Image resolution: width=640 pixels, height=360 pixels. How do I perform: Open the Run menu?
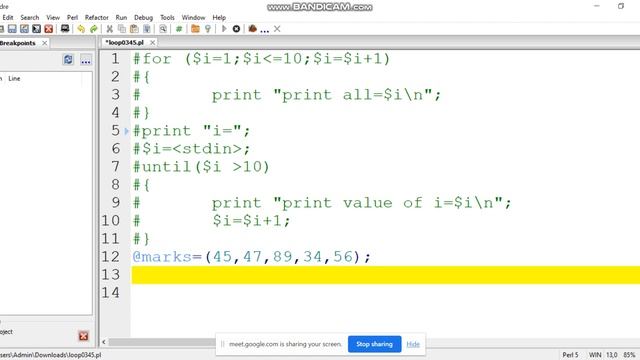tap(121, 18)
